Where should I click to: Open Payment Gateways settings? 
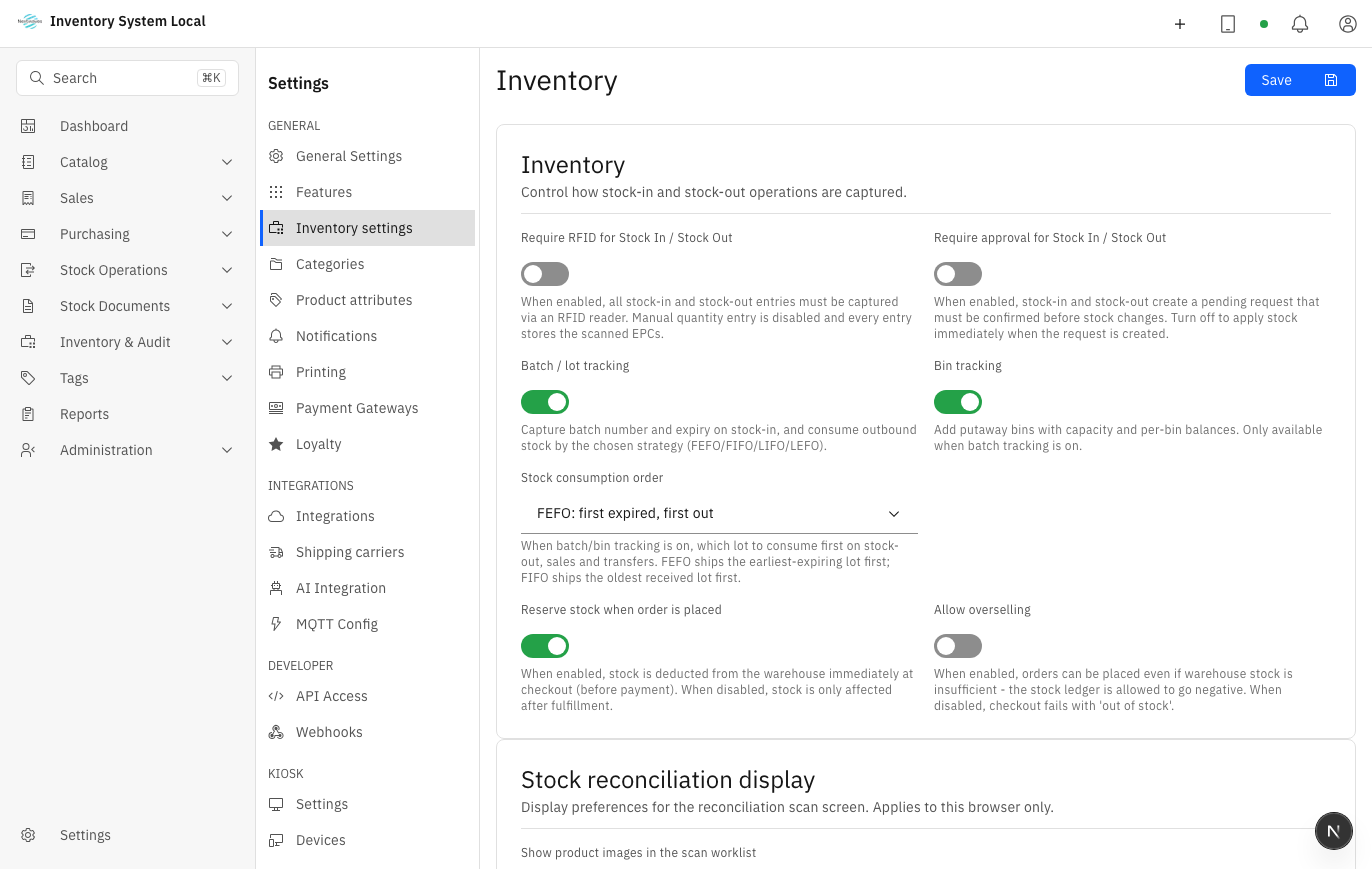[x=367, y=408]
